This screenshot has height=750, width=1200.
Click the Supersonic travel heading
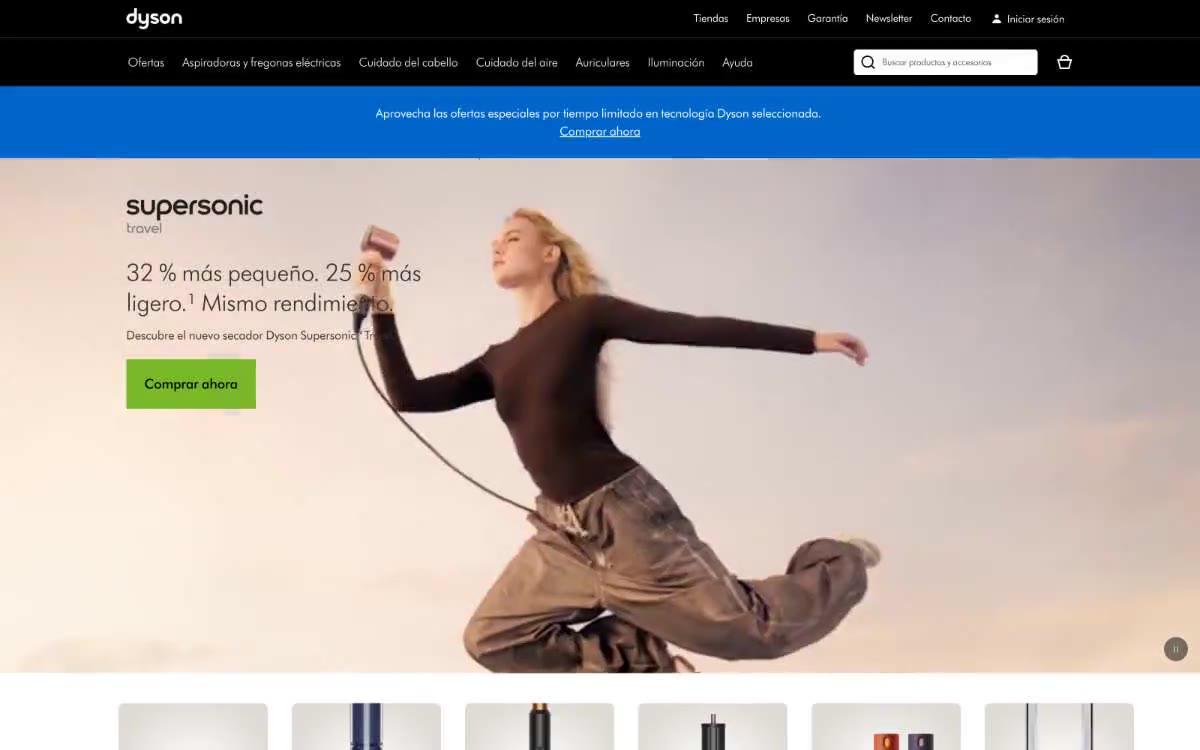[x=194, y=214]
